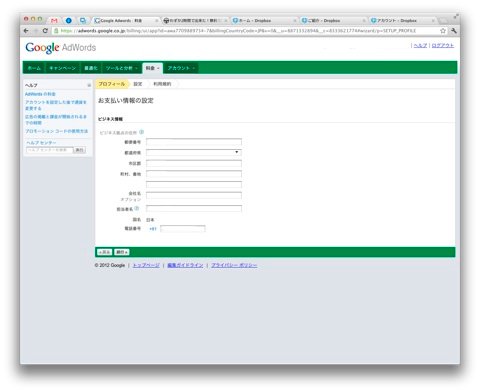Click the continue (続行) button in the green bar

coord(122,252)
